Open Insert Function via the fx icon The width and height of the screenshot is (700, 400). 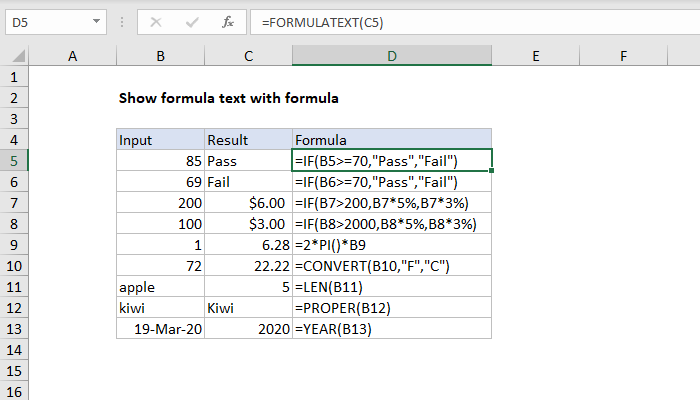228,20
